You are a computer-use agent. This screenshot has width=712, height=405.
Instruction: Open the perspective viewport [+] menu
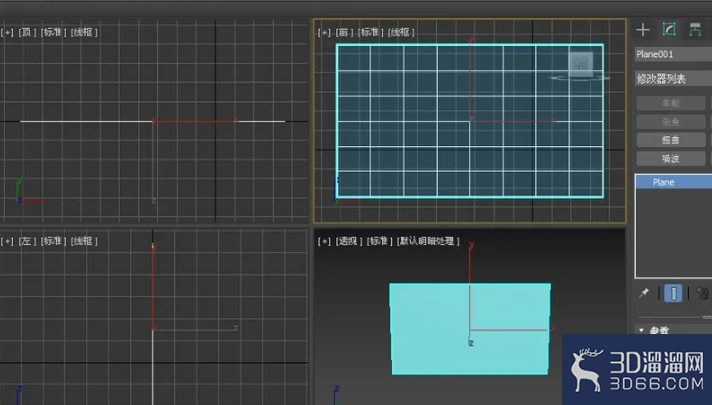(324, 241)
